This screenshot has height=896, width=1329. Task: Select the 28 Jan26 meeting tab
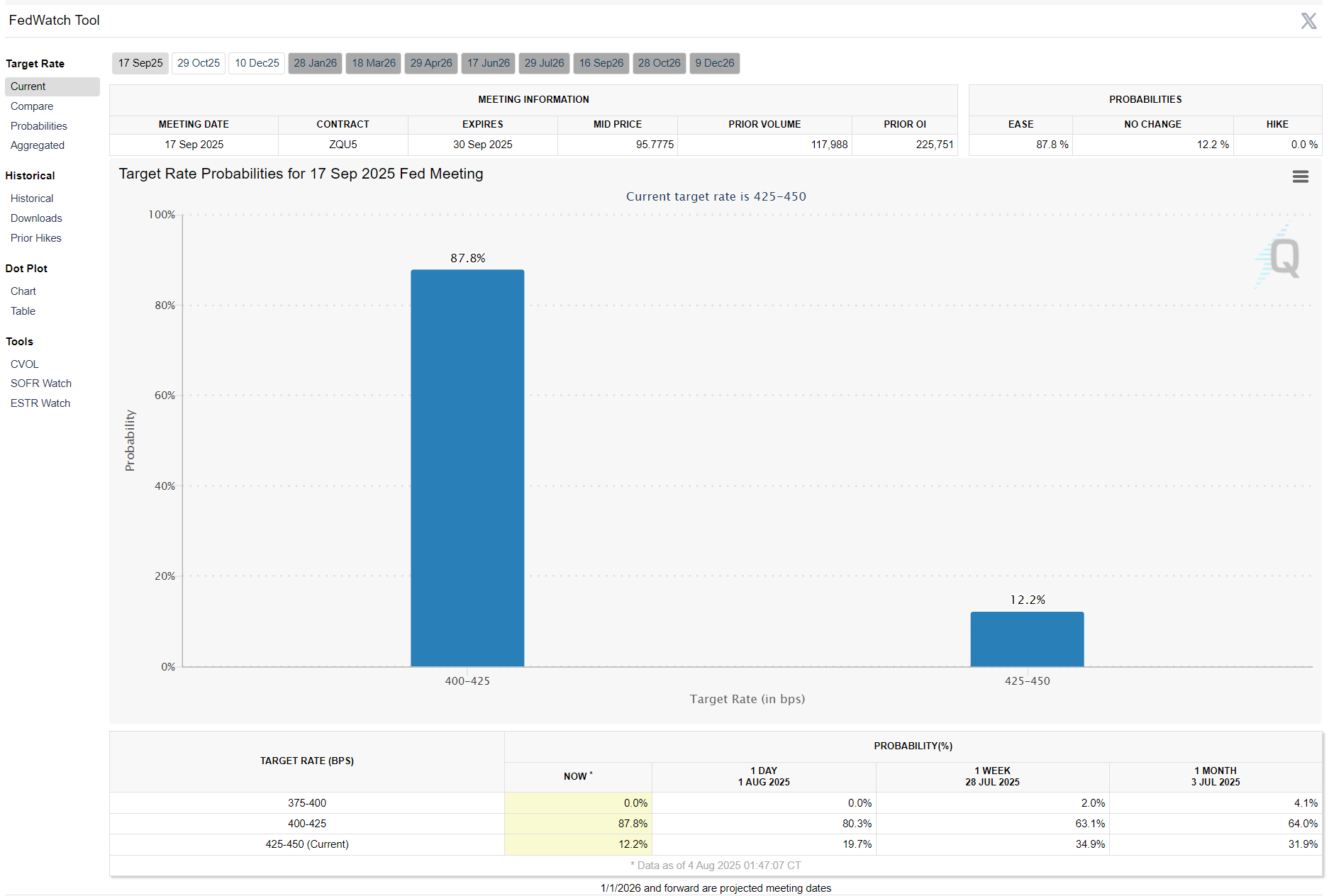(x=316, y=63)
